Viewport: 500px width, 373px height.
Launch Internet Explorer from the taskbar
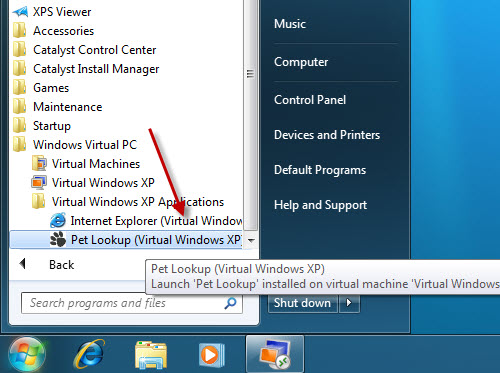(89, 355)
